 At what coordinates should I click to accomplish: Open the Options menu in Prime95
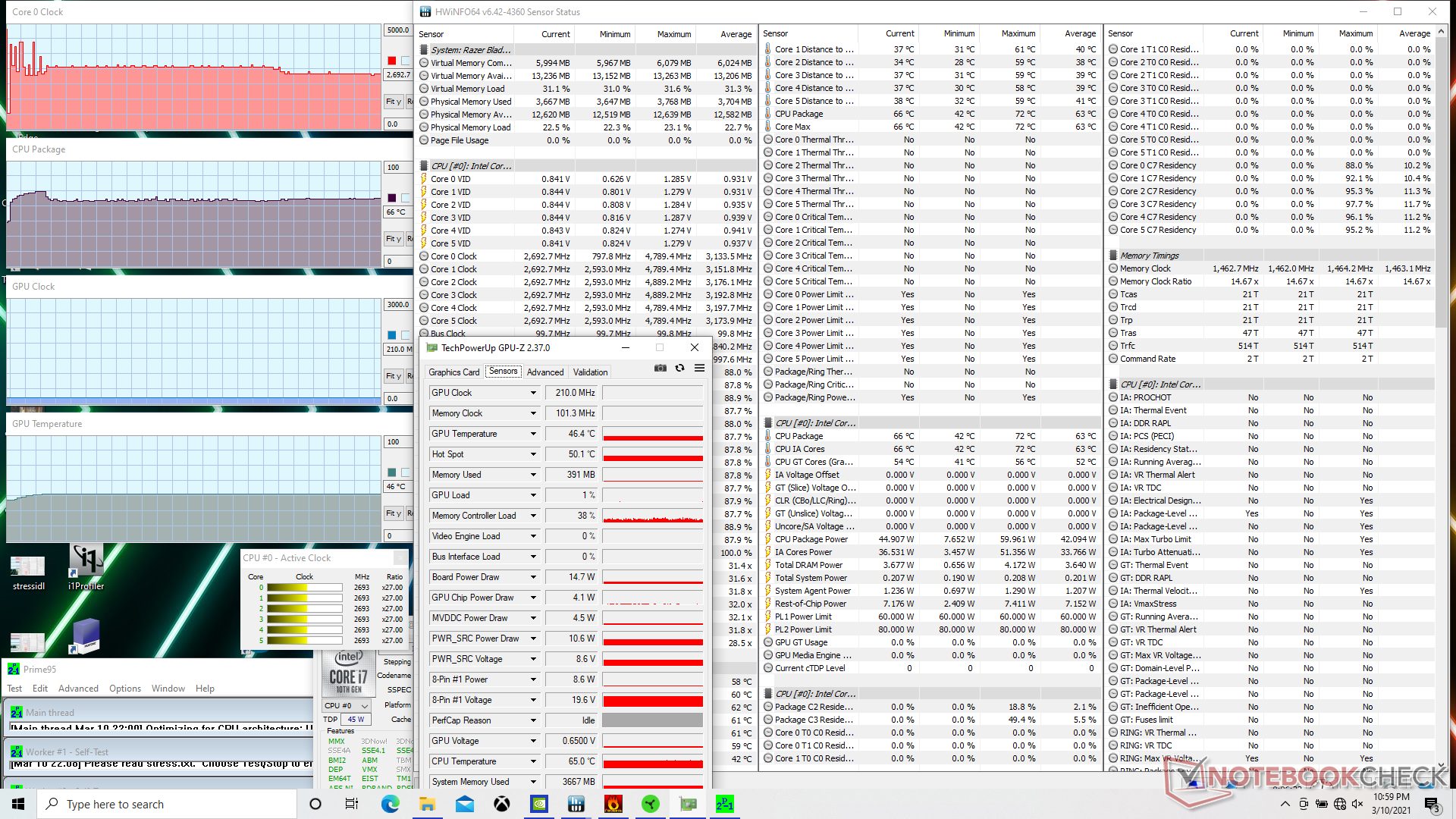125,689
